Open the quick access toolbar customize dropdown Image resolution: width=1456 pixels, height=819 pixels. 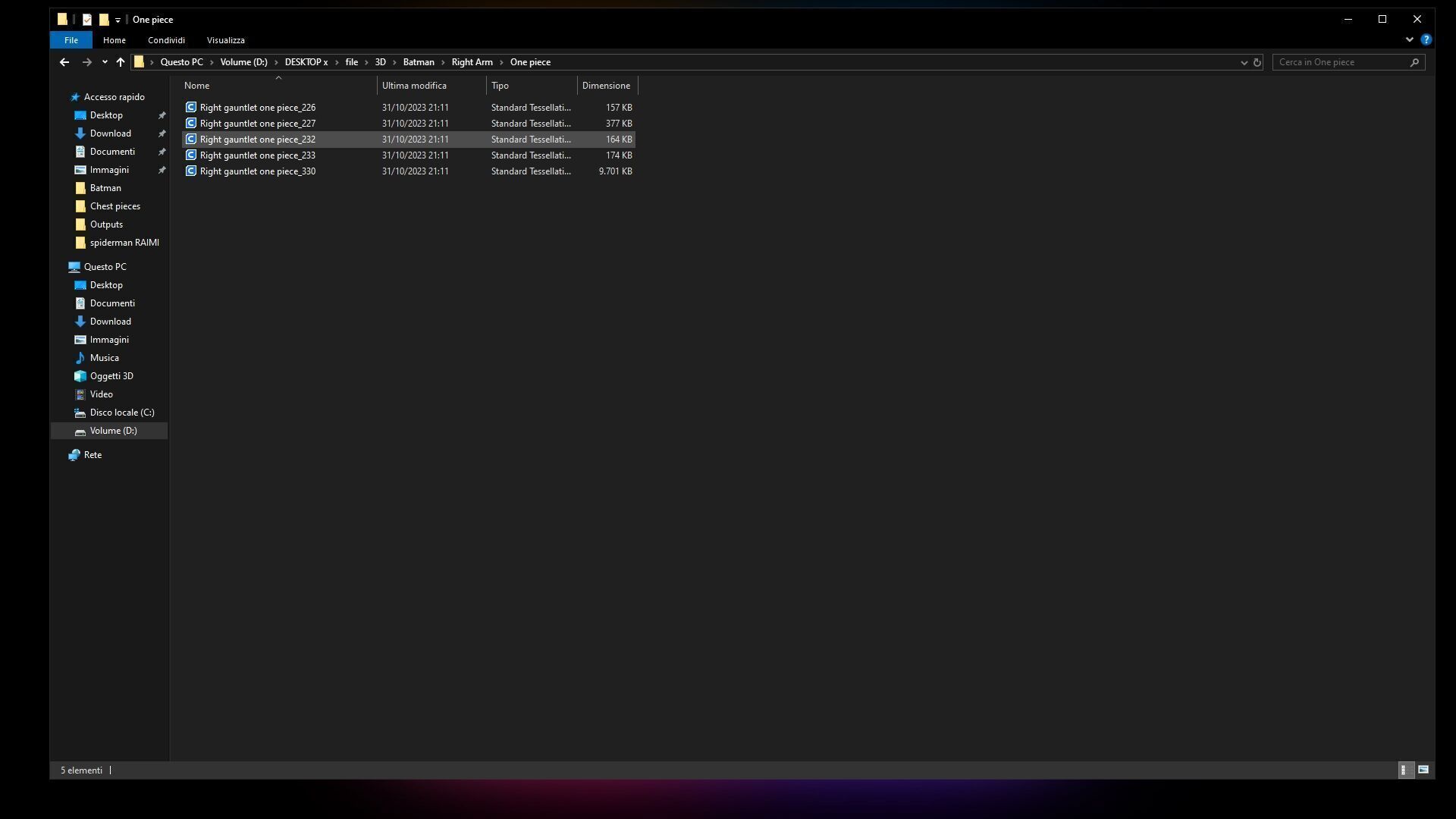pos(118,20)
